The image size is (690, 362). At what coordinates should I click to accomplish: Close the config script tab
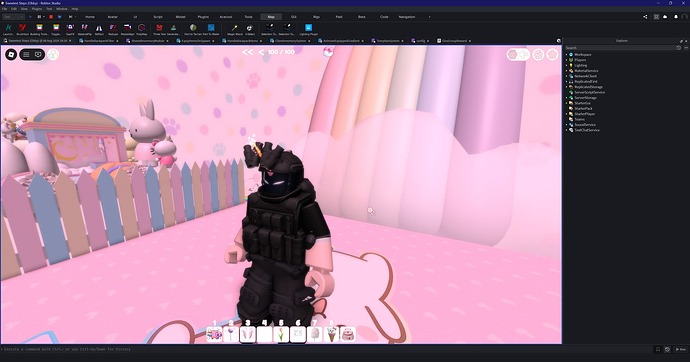coord(428,41)
